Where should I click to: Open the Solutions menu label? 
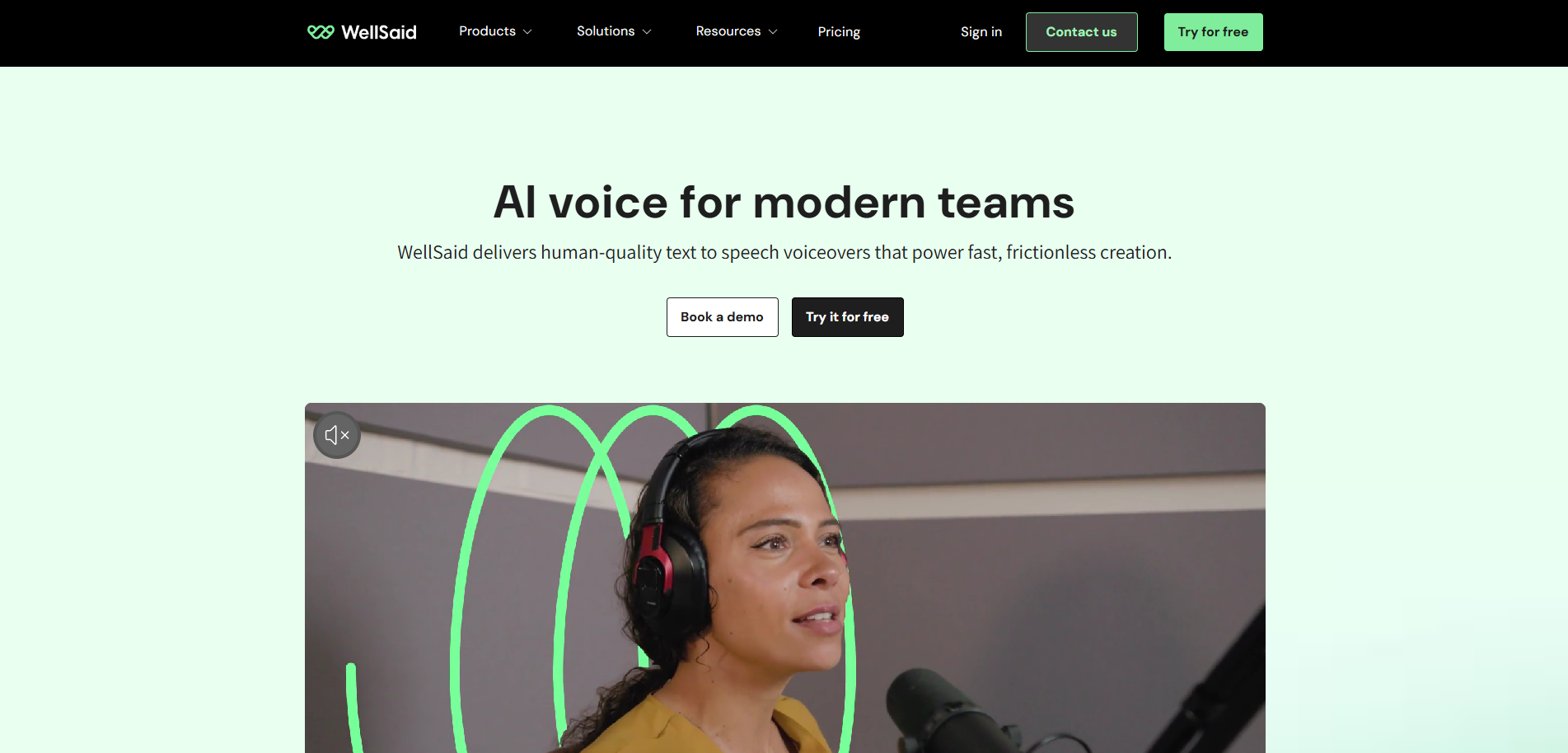pyautogui.click(x=606, y=31)
